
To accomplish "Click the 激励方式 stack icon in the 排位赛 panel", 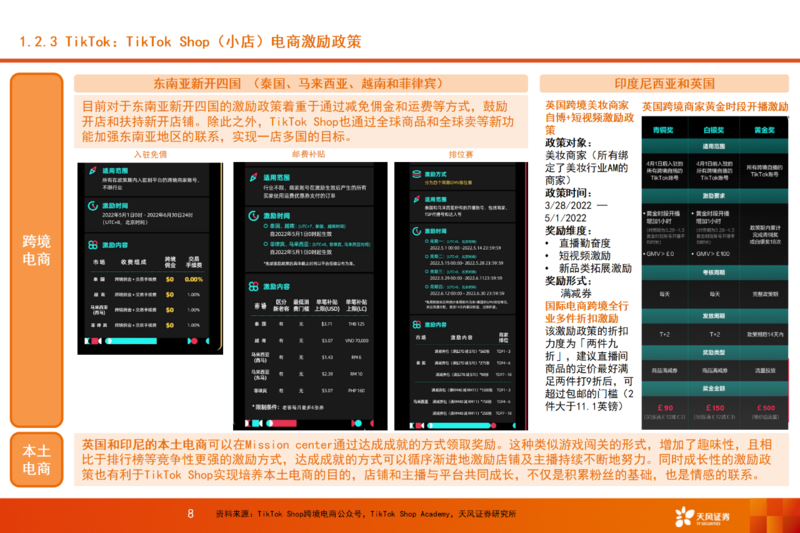I will (x=415, y=173).
